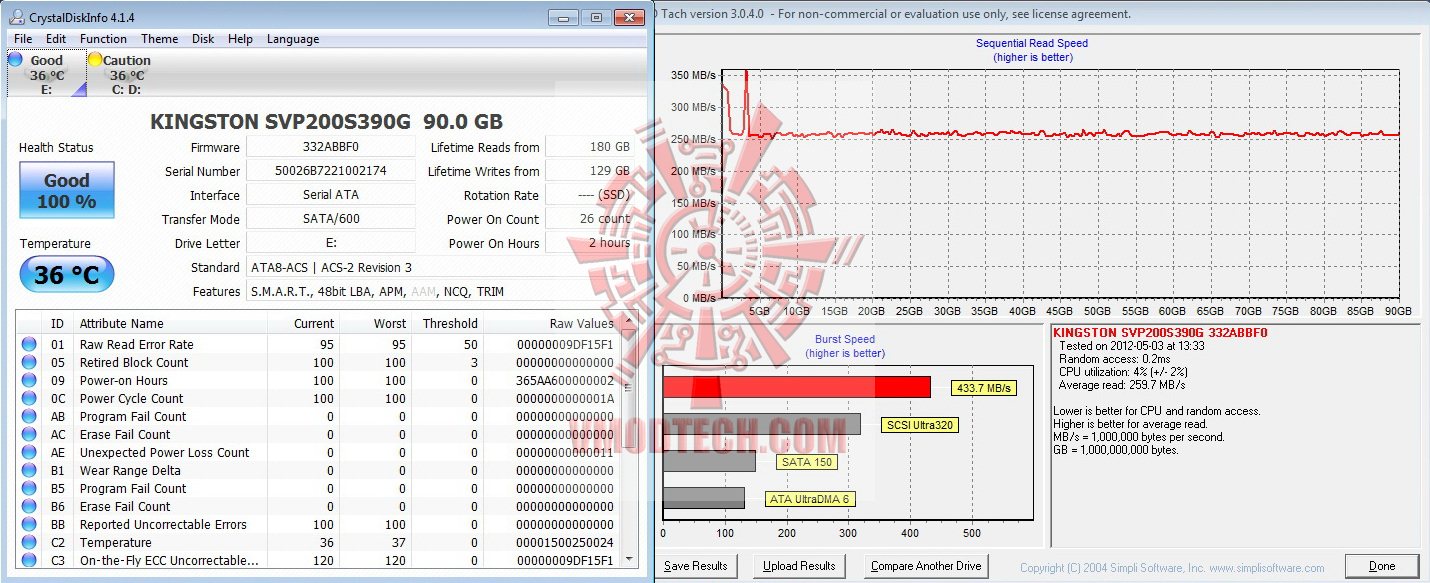Open the Help menu
1430x583 pixels.
pyautogui.click(x=240, y=39)
